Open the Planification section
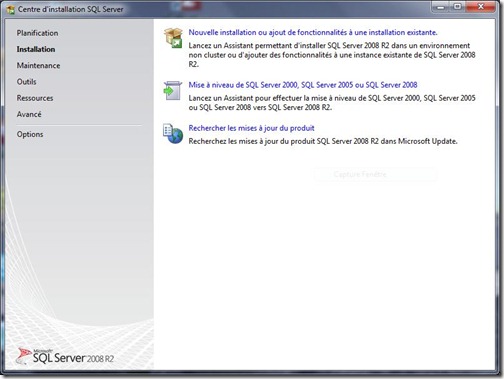The image size is (504, 379). (x=37, y=33)
